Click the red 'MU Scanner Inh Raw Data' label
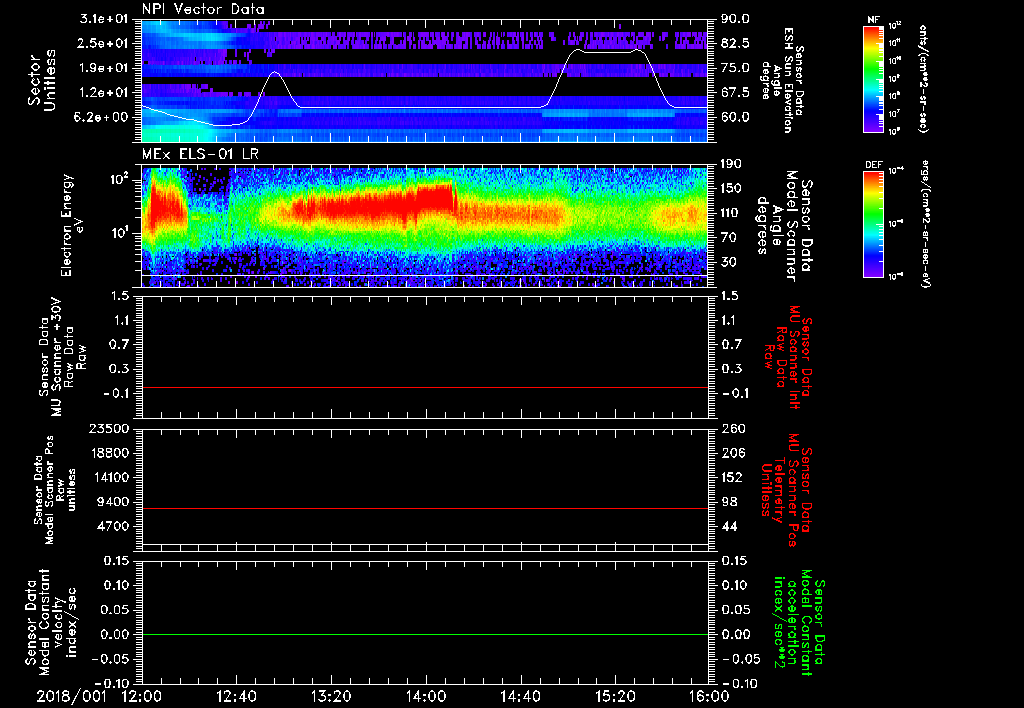Viewport: 1024px width, 708px height. pyautogui.click(x=788, y=357)
